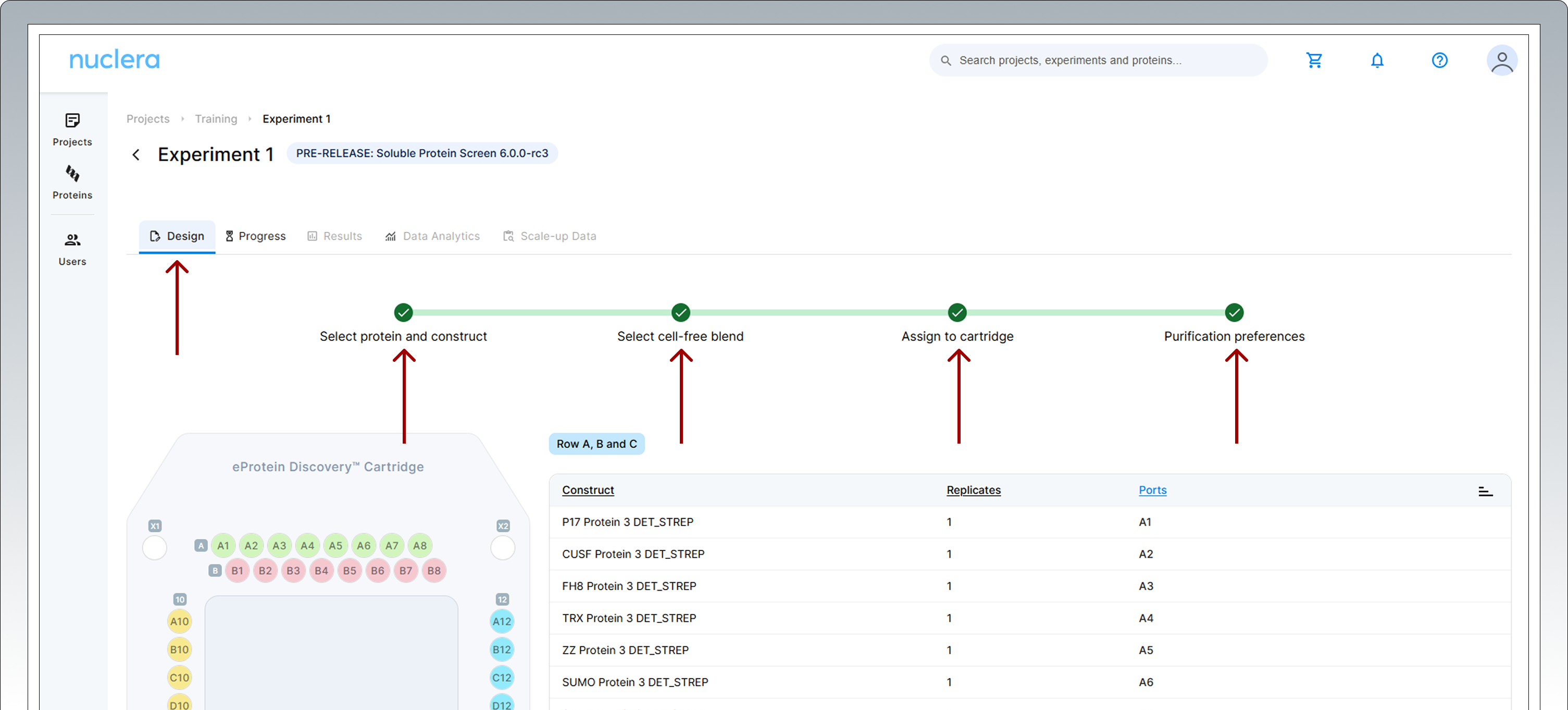The image size is (1568, 710).
Task: Open the table column options icon
Action: click(1485, 491)
